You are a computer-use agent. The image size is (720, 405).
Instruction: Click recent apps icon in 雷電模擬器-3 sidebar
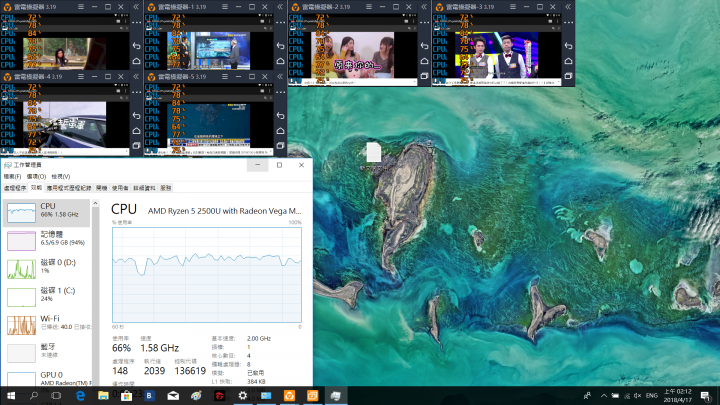point(568,76)
